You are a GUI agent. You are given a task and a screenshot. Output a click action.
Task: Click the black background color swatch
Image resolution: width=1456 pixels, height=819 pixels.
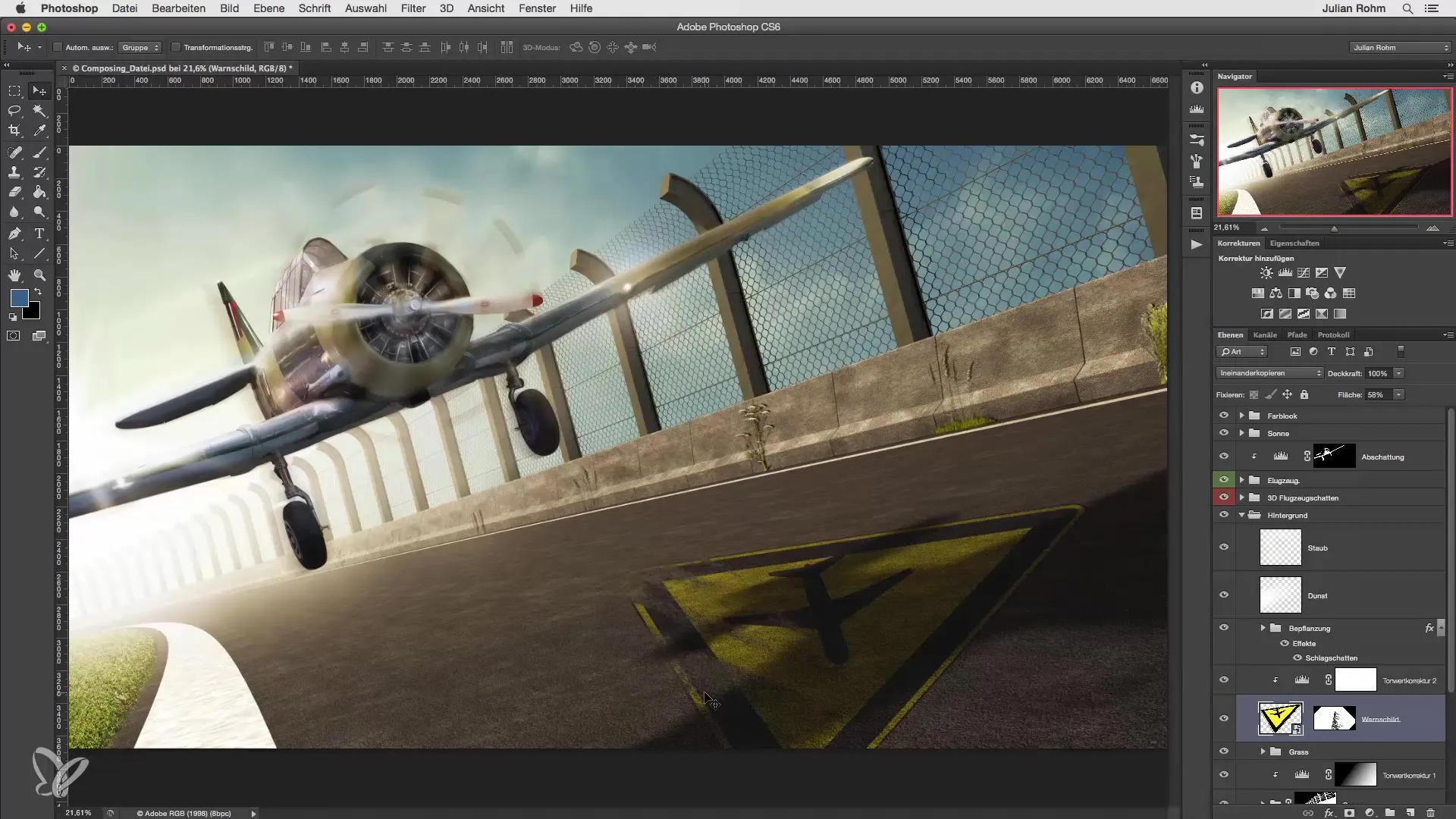(33, 312)
